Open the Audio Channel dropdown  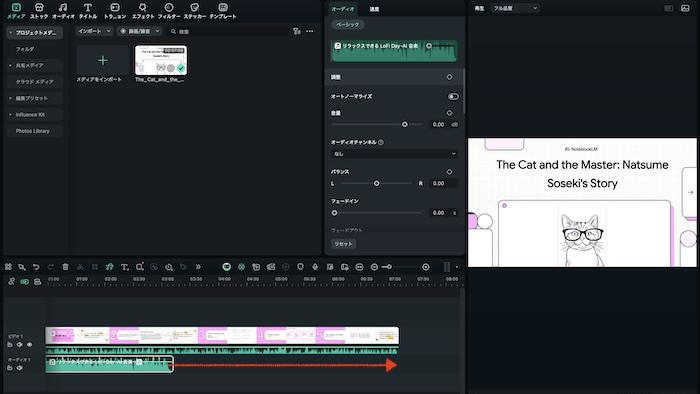[x=394, y=154]
